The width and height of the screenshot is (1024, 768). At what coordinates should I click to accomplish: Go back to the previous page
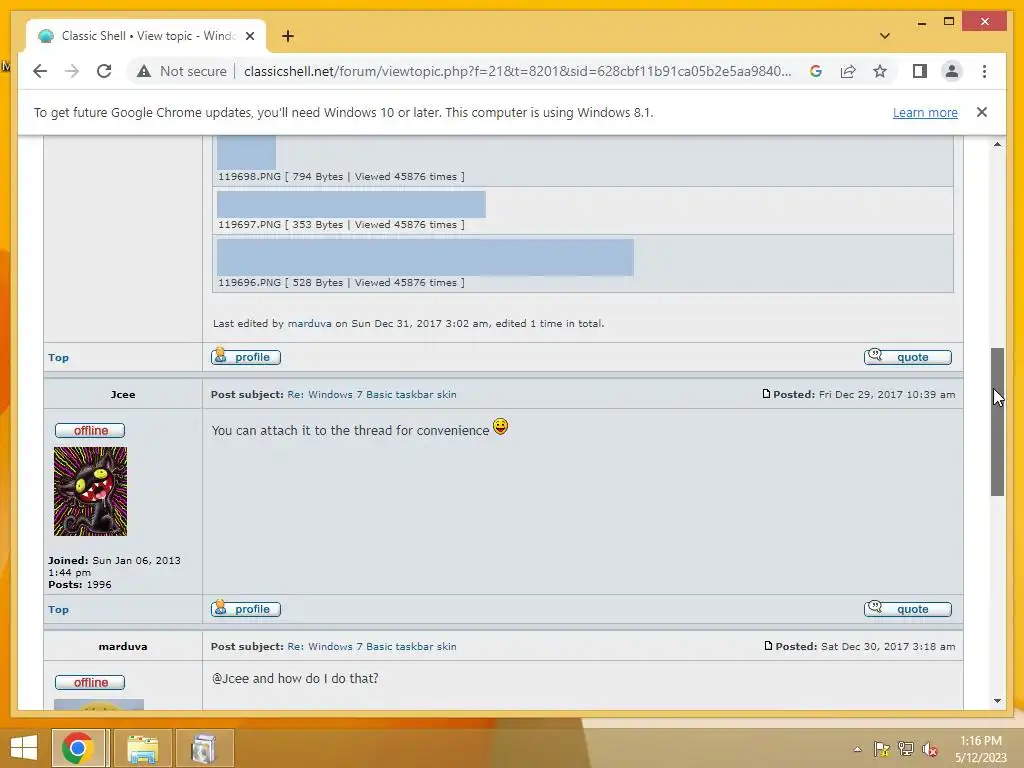point(40,71)
